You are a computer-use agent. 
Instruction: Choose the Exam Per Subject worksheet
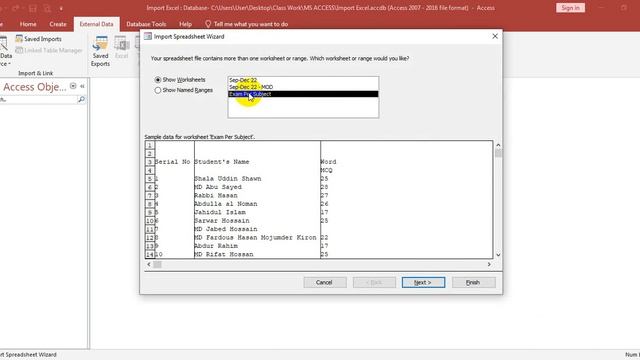tap(303, 94)
